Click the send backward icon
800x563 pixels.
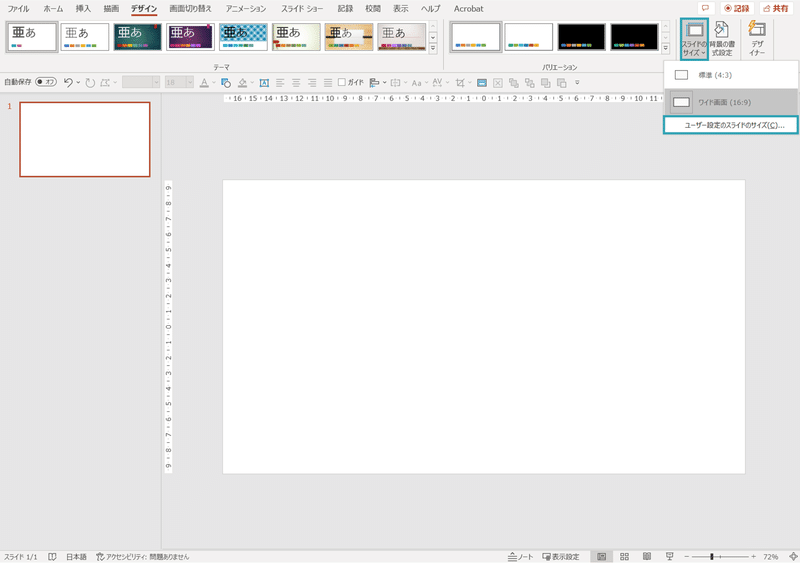click(562, 82)
